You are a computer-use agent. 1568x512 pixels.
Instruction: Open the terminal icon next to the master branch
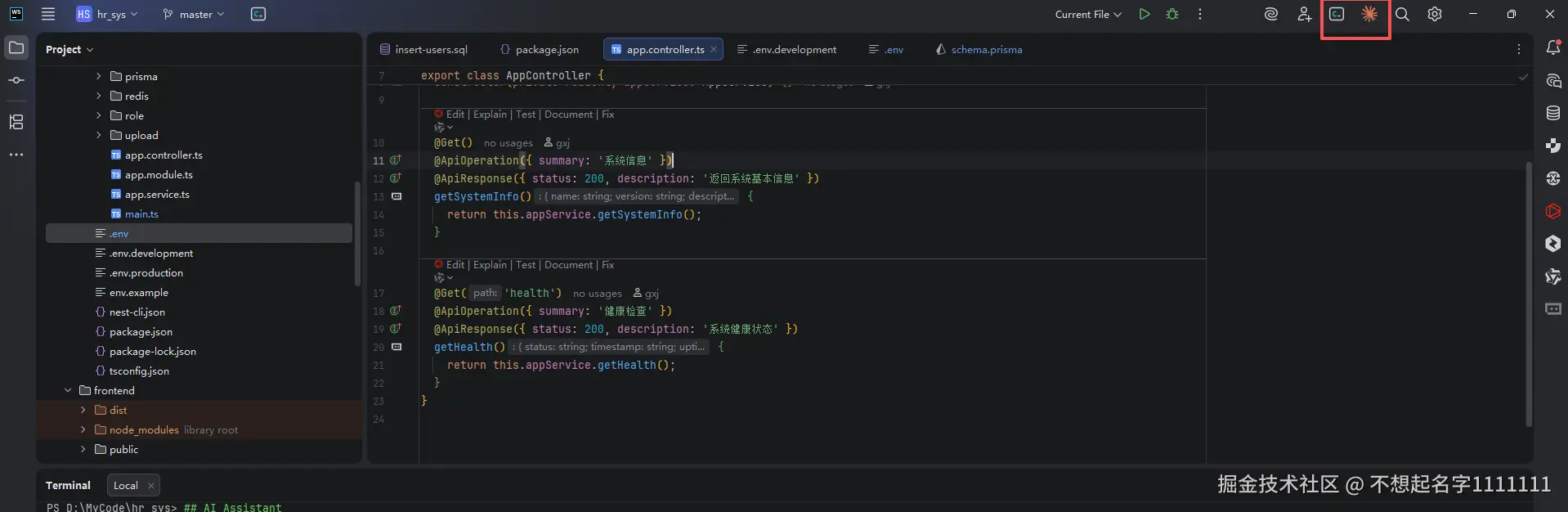click(258, 14)
